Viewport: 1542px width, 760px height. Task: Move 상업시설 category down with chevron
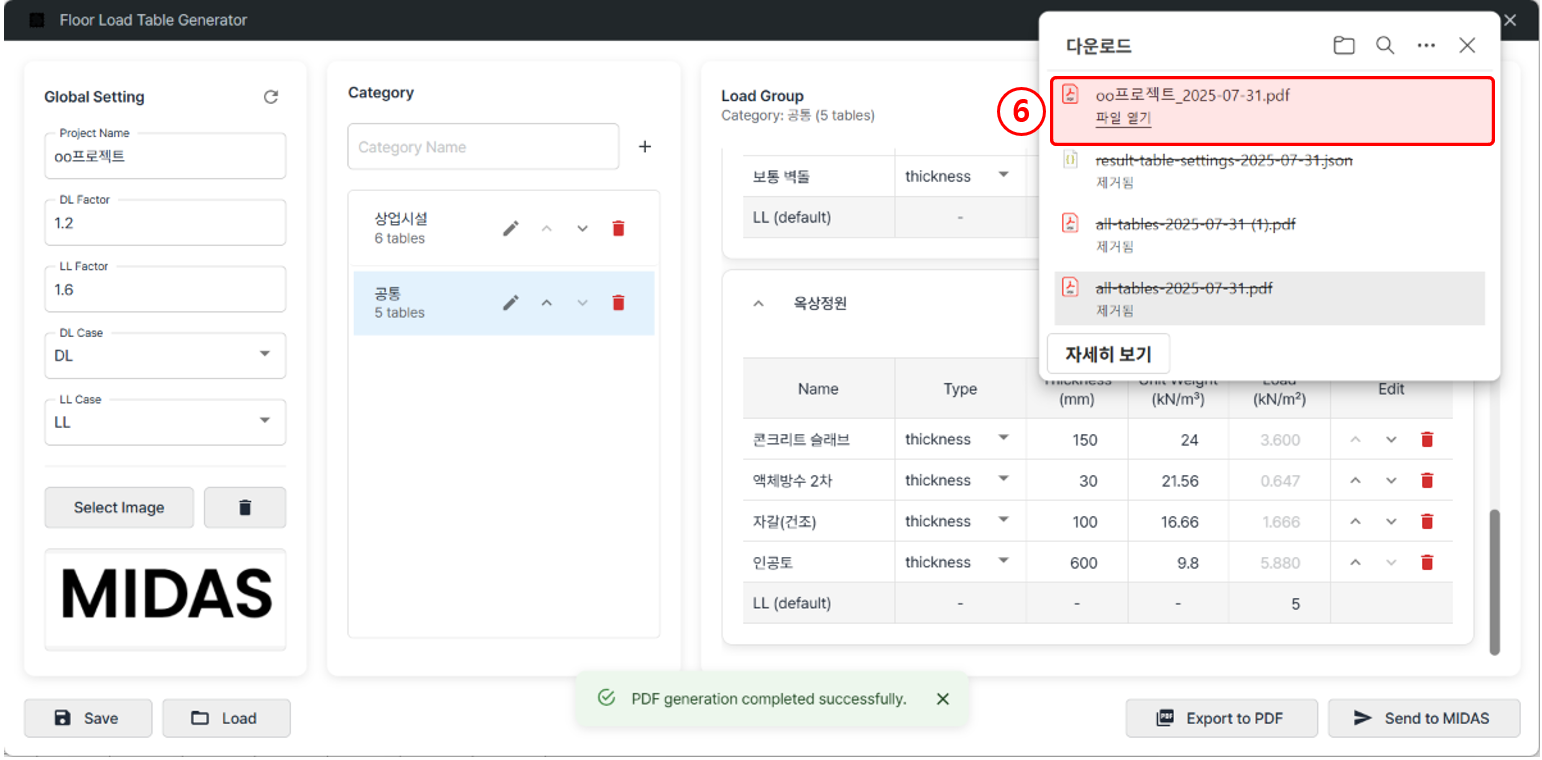[x=582, y=228]
